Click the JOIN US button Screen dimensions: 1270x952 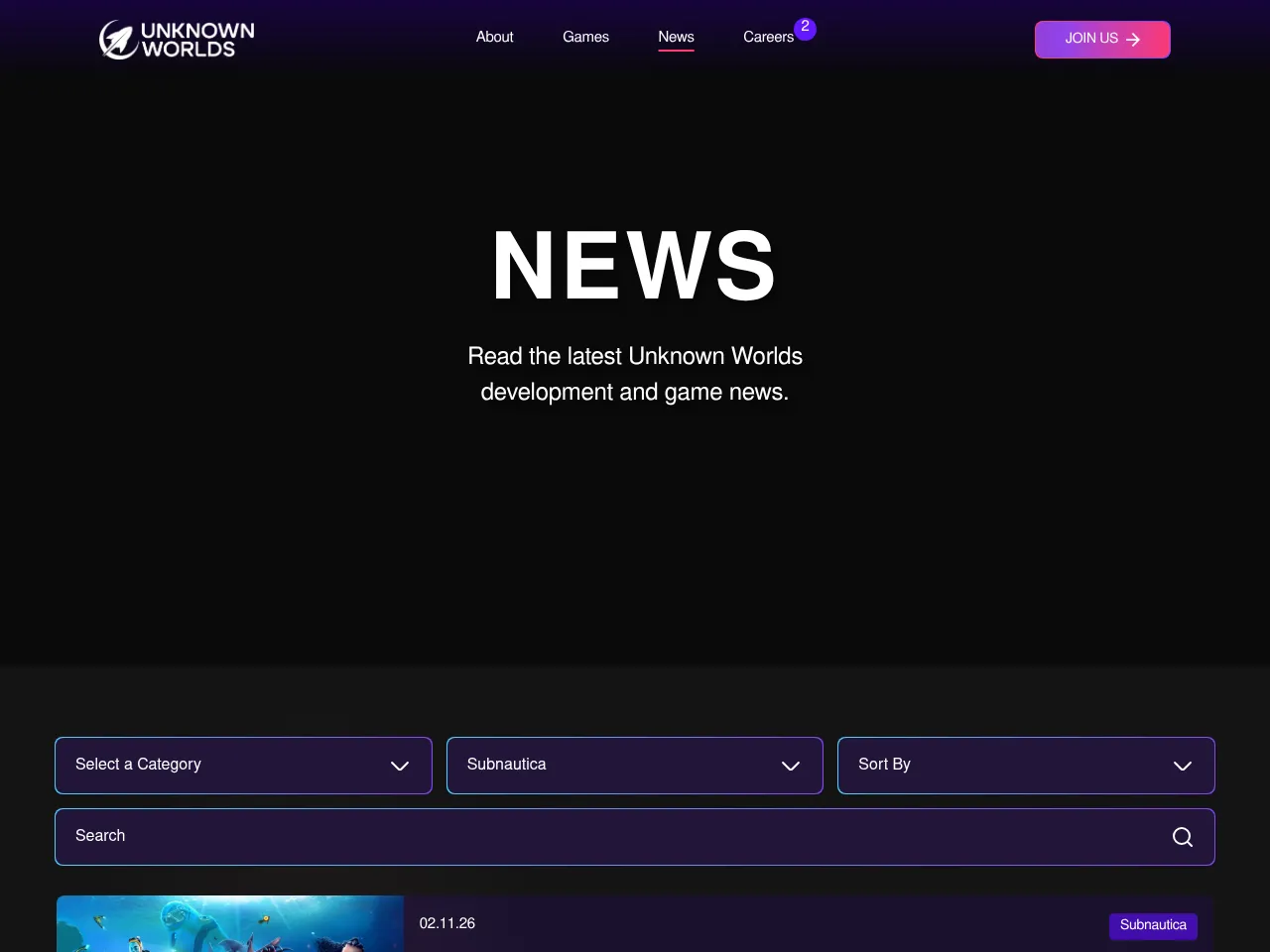(1102, 39)
